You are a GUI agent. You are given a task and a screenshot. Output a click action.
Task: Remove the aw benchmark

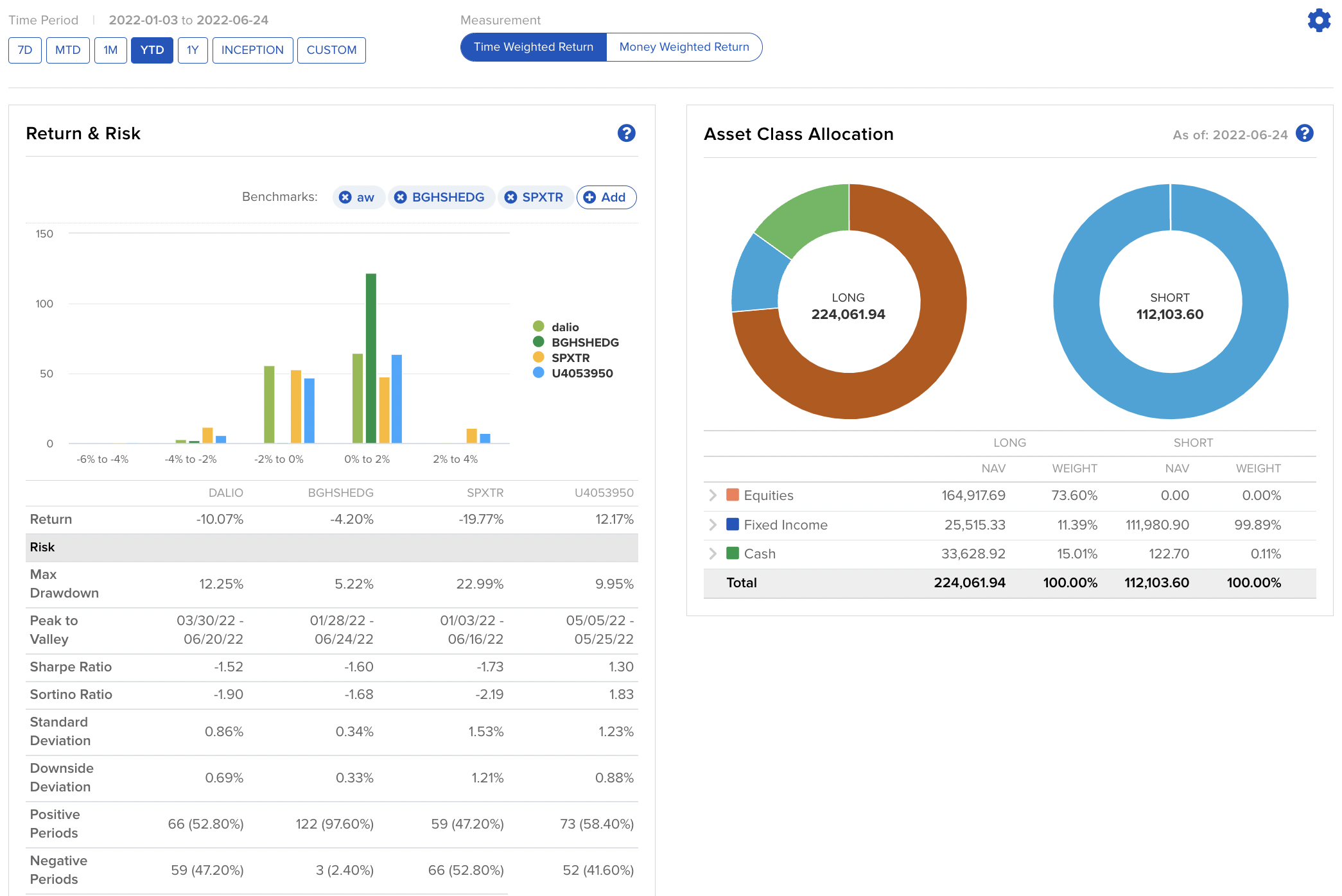[x=345, y=197]
